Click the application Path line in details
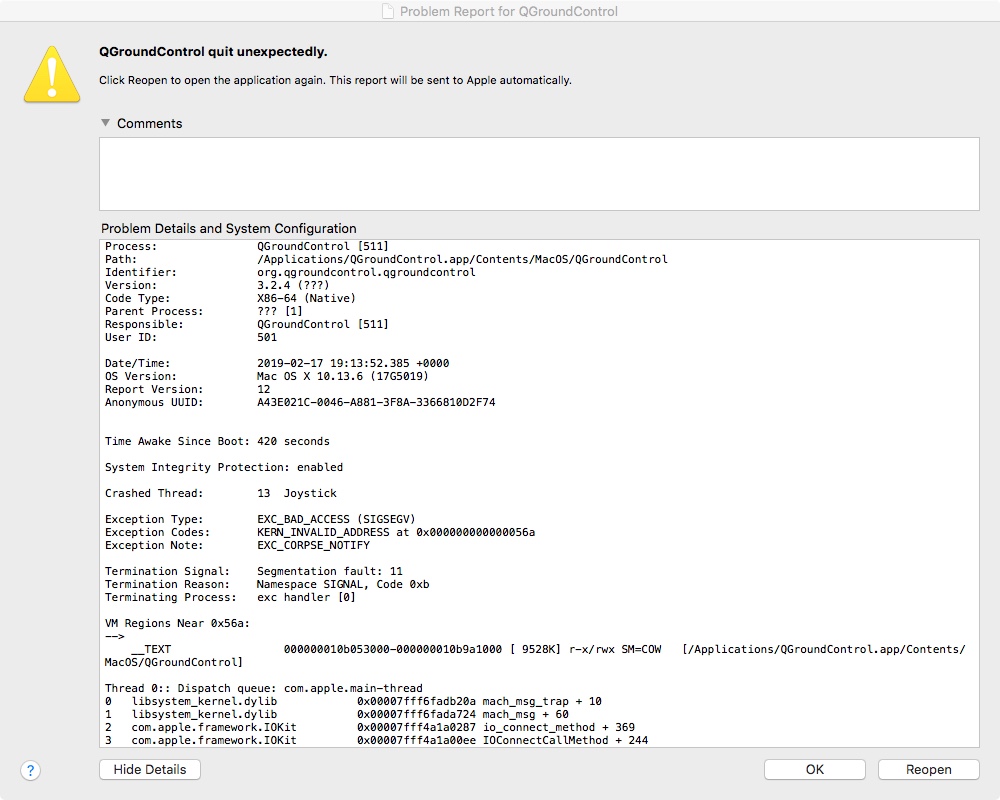Screen dimensions: 1000x800 point(386,259)
